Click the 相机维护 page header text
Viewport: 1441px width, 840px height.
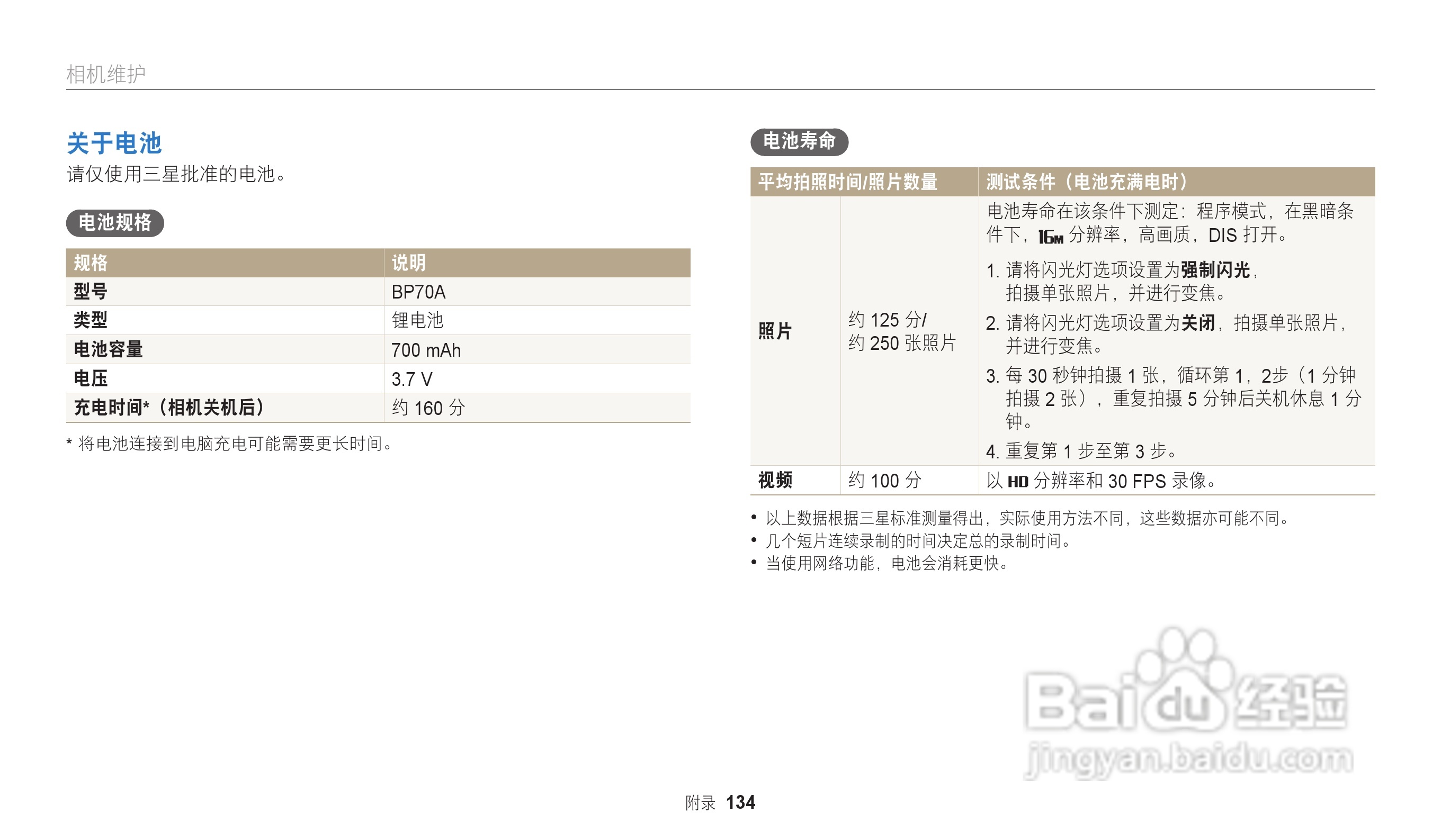[x=106, y=74]
